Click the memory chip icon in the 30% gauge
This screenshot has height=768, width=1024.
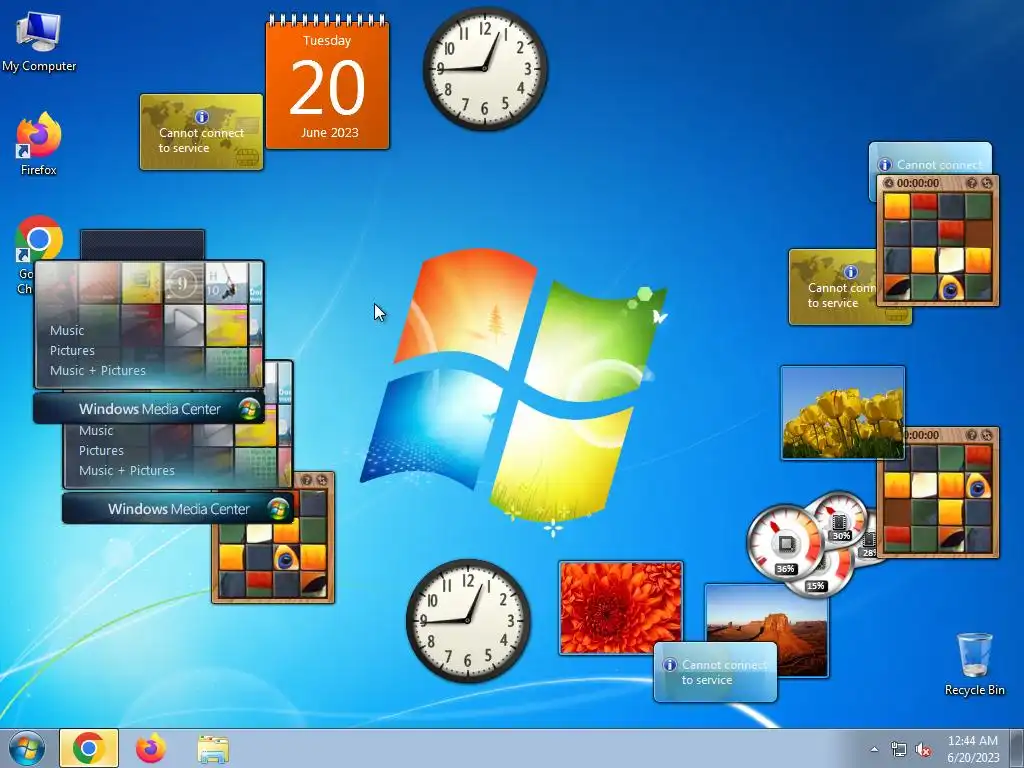pos(839,521)
